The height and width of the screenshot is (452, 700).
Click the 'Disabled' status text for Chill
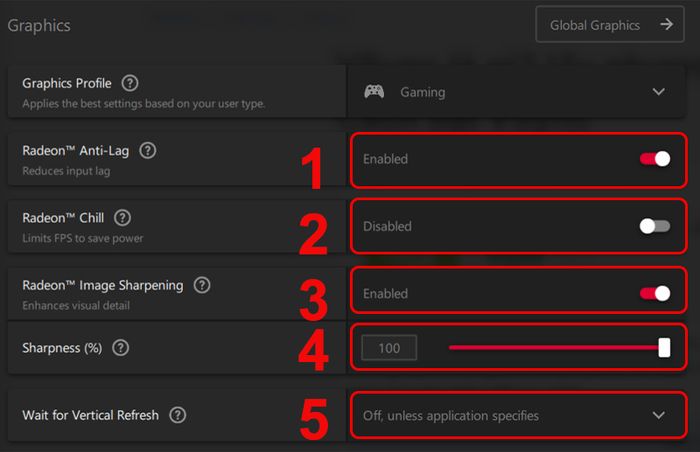pyautogui.click(x=388, y=226)
